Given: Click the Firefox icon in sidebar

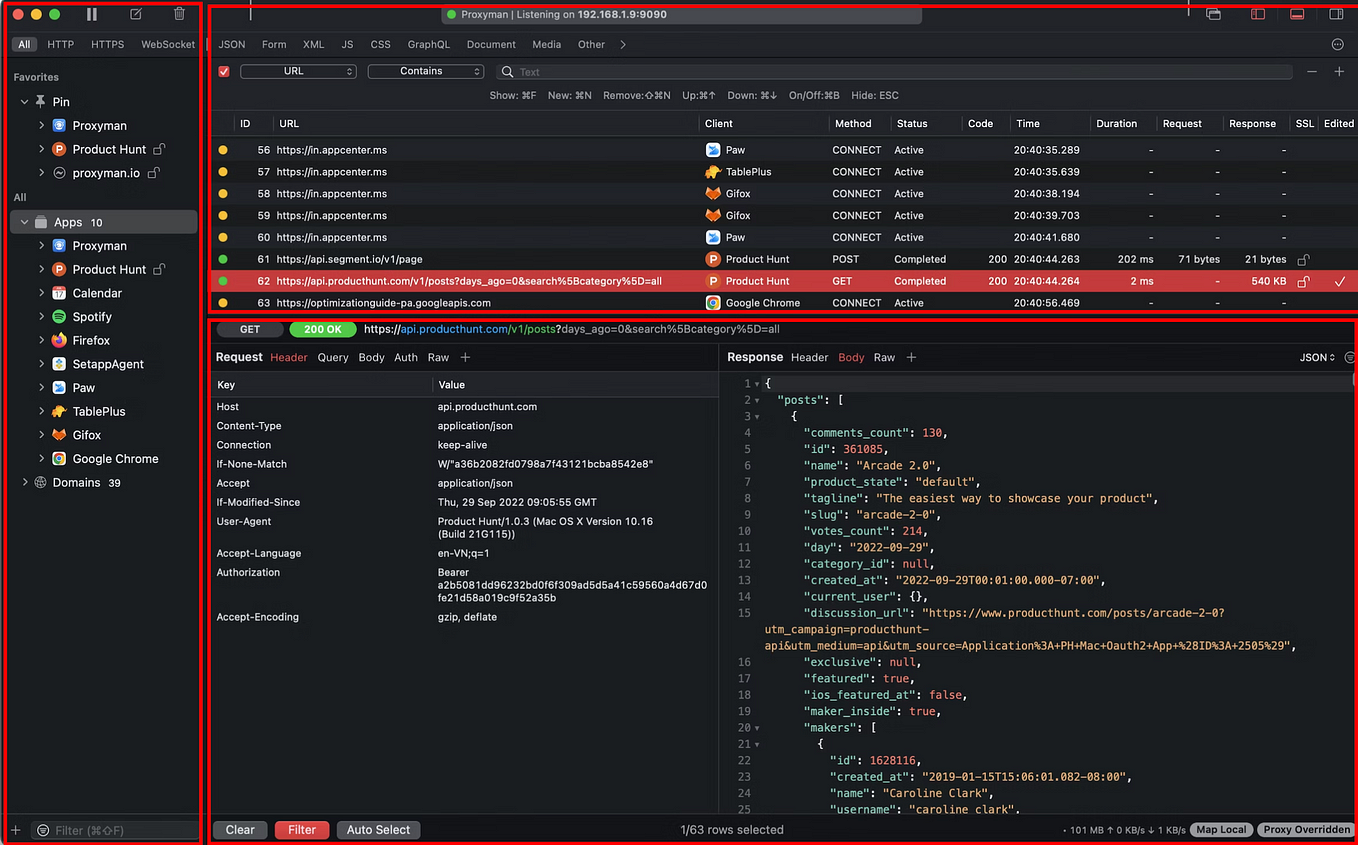Looking at the screenshot, I should pos(59,340).
